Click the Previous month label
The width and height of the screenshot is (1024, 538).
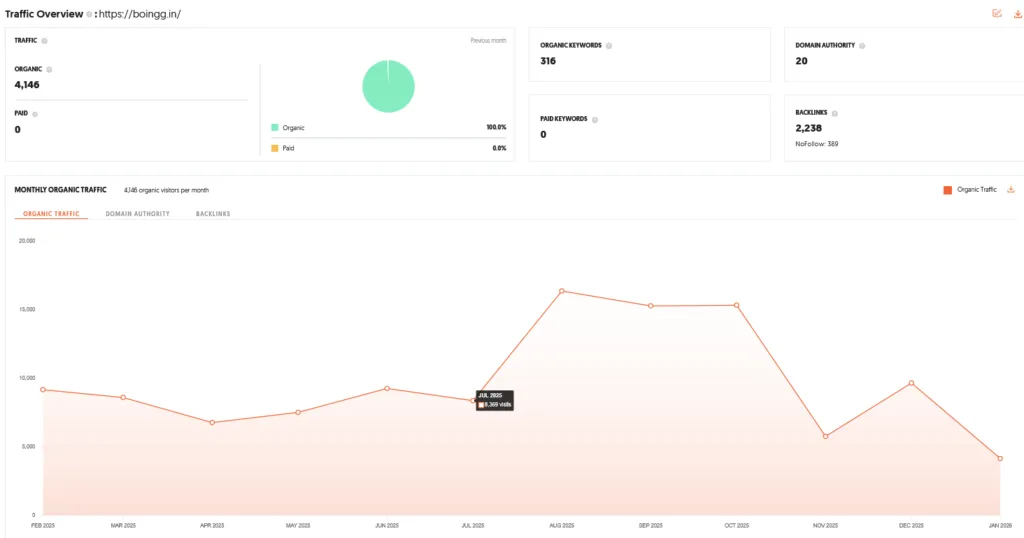pyautogui.click(x=488, y=40)
